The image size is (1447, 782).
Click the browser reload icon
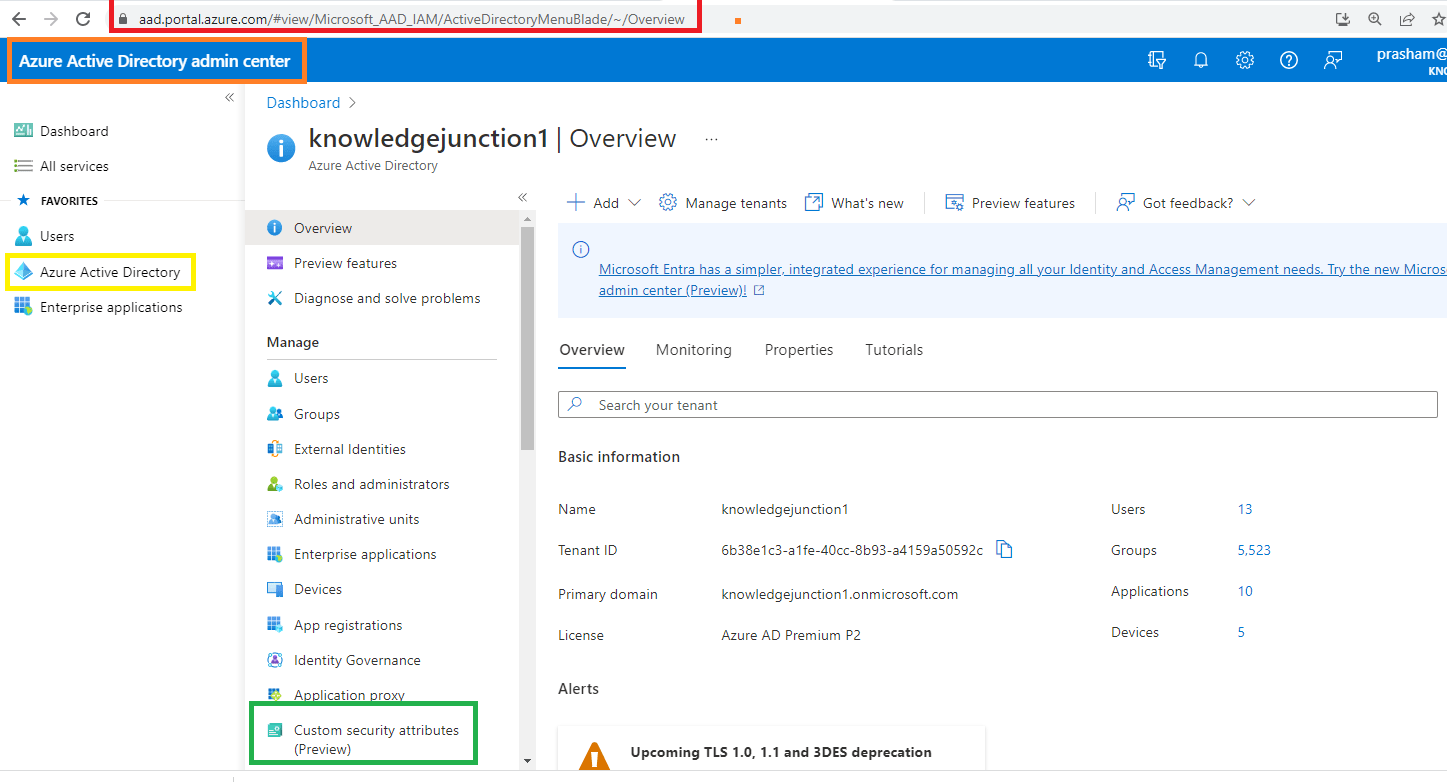tap(83, 19)
